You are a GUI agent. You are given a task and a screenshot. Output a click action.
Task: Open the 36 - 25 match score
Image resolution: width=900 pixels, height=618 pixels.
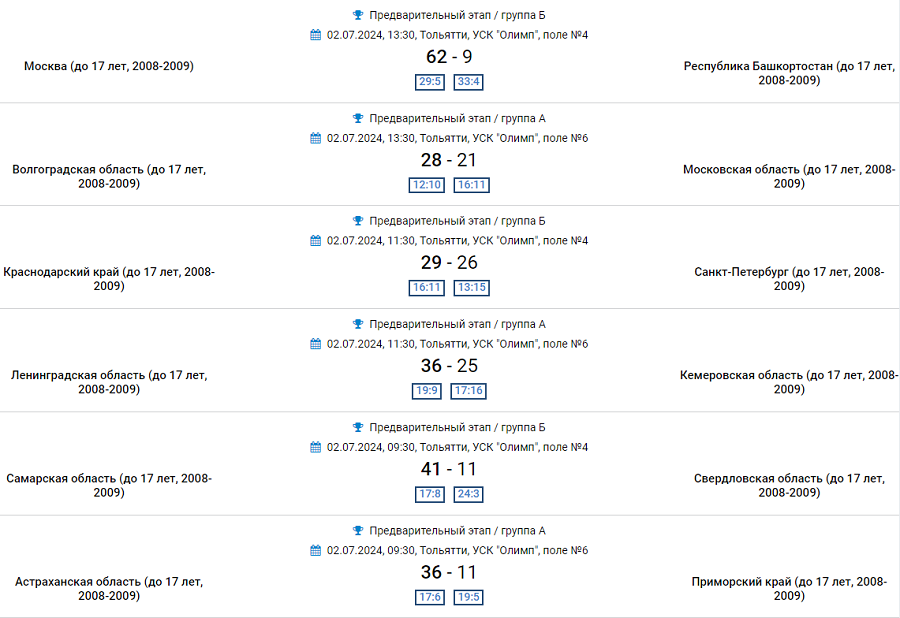click(449, 366)
